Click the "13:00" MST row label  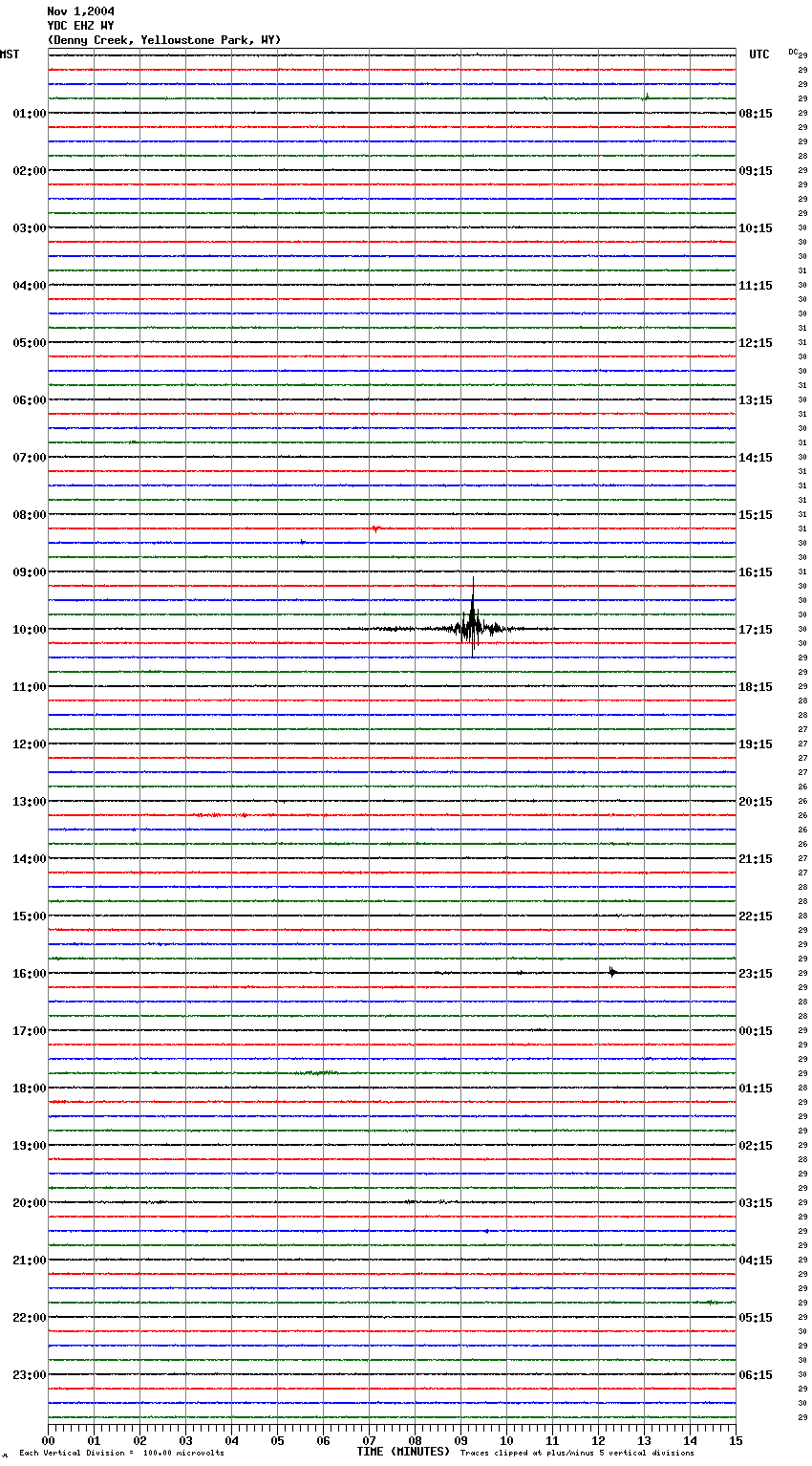[x=30, y=802]
